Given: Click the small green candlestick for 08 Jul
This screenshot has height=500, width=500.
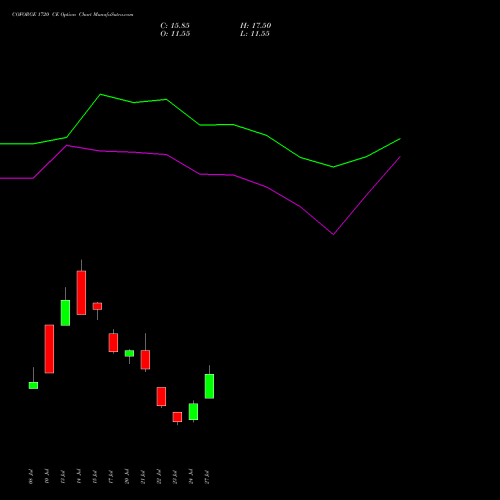Looking at the screenshot, I should 33,385.
